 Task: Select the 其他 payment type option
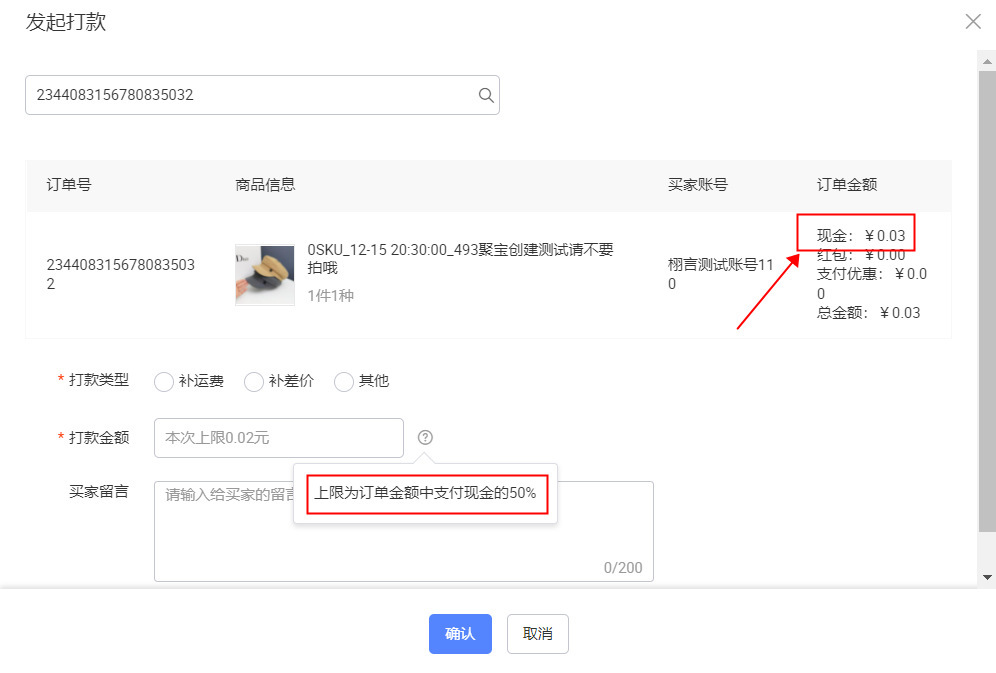344,381
